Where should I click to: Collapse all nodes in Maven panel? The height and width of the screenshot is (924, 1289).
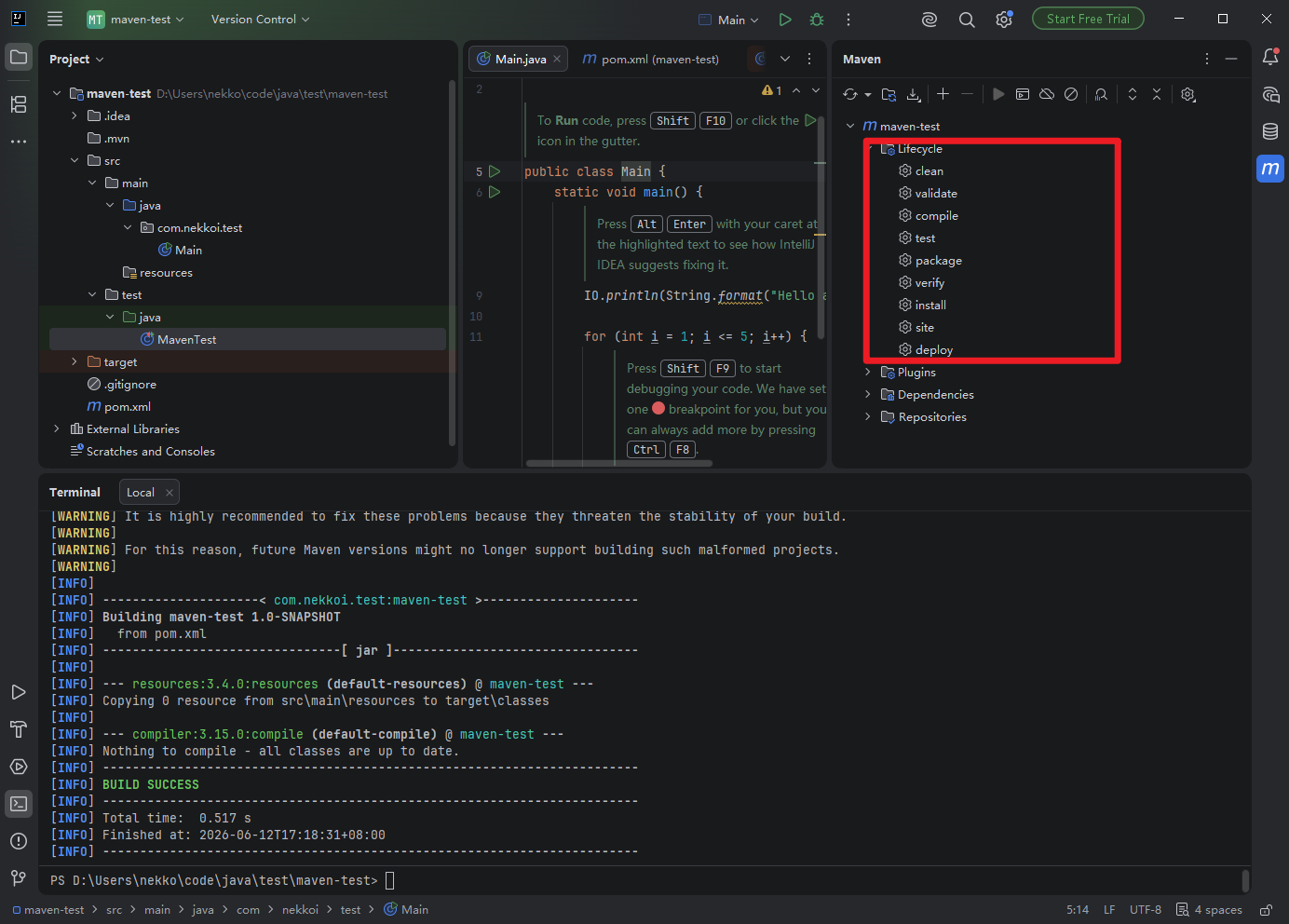[x=1157, y=94]
